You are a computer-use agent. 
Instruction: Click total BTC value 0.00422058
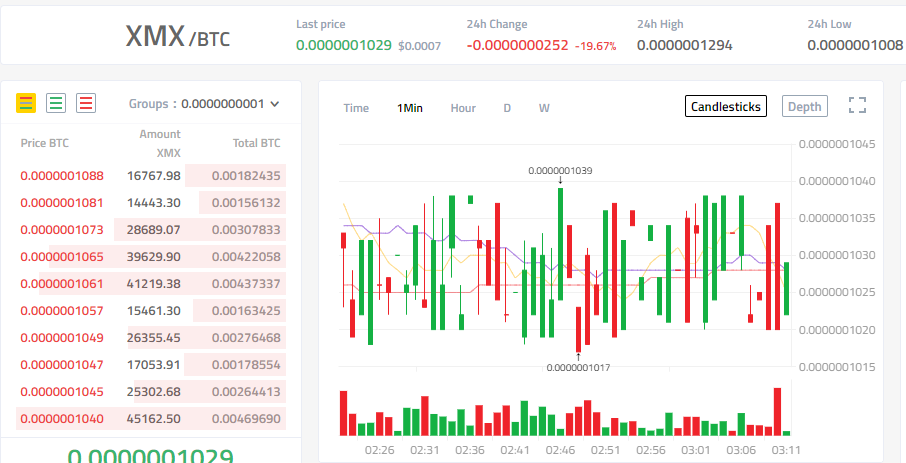coord(246,257)
